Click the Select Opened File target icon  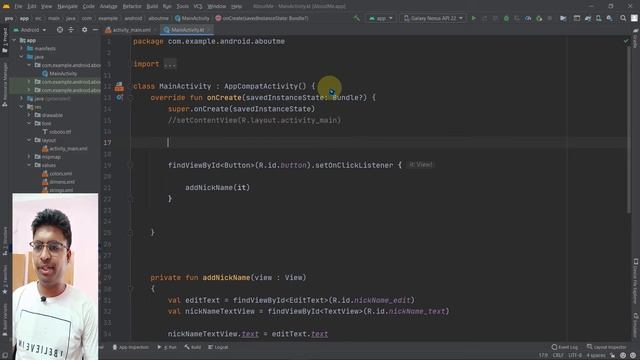[x=60, y=30]
